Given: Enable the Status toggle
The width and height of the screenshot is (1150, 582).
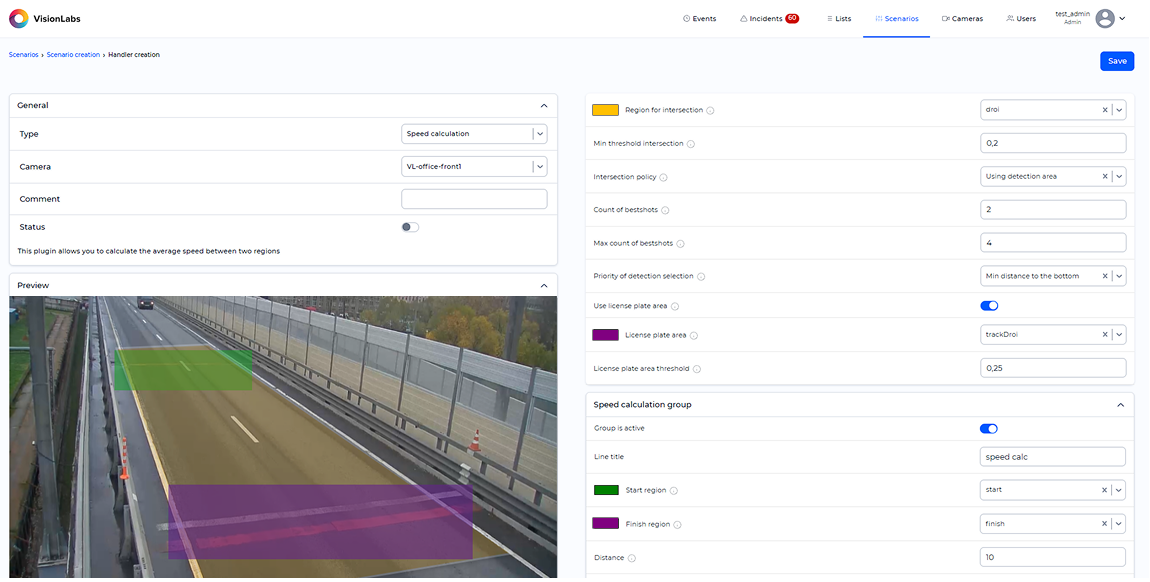Looking at the screenshot, I should (410, 227).
